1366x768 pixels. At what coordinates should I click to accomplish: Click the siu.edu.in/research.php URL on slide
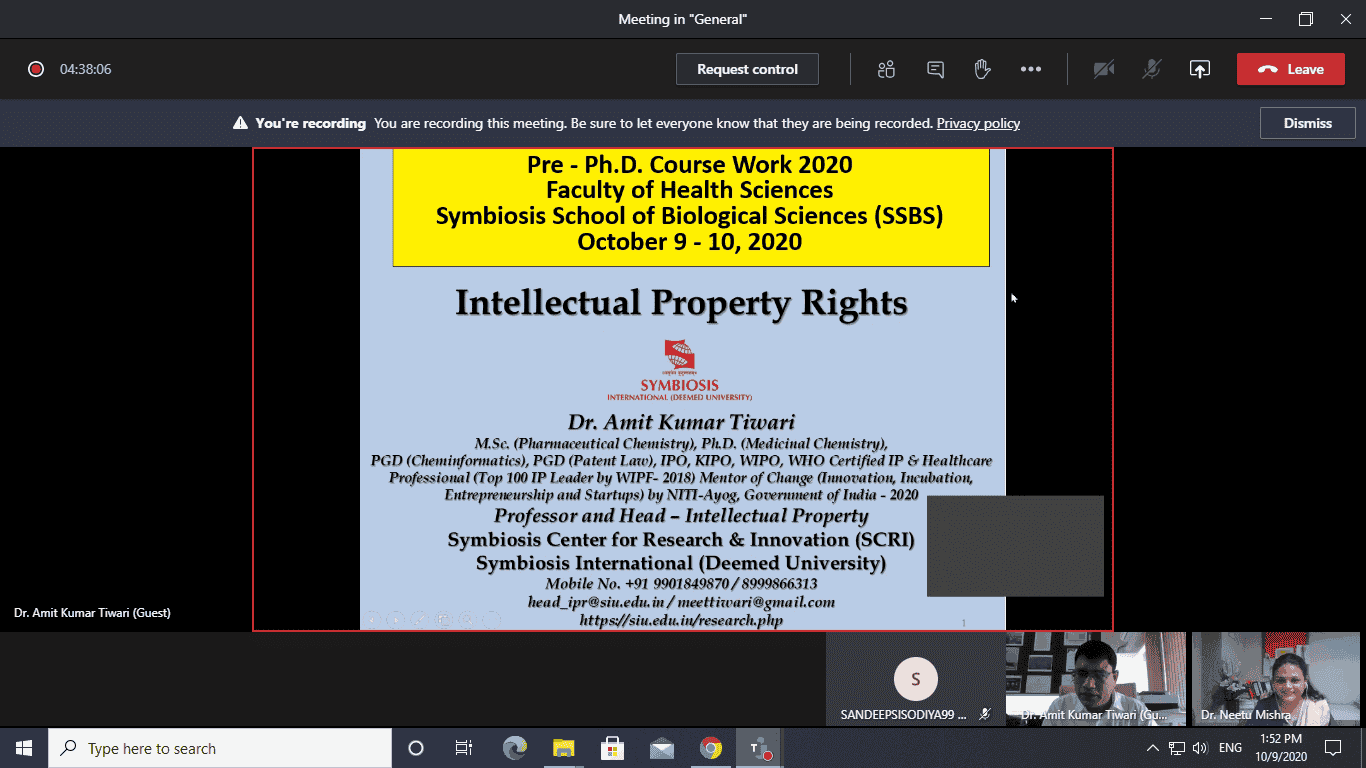point(681,620)
